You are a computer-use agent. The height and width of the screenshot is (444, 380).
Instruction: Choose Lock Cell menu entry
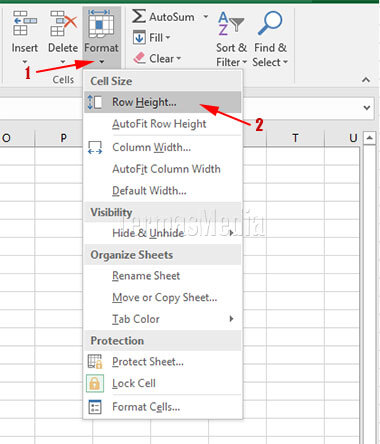pos(163,383)
